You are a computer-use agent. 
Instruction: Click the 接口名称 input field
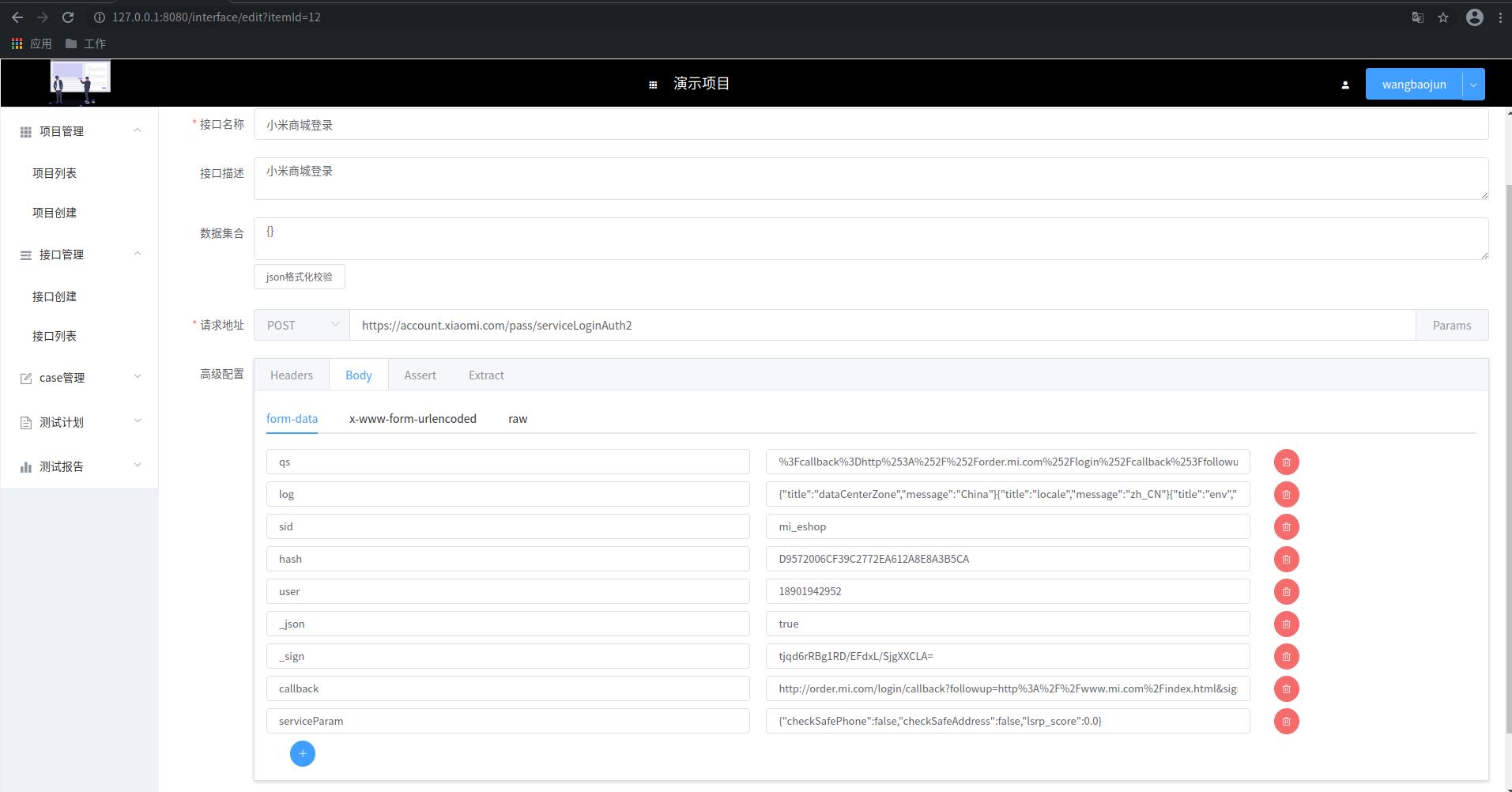click(871, 124)
